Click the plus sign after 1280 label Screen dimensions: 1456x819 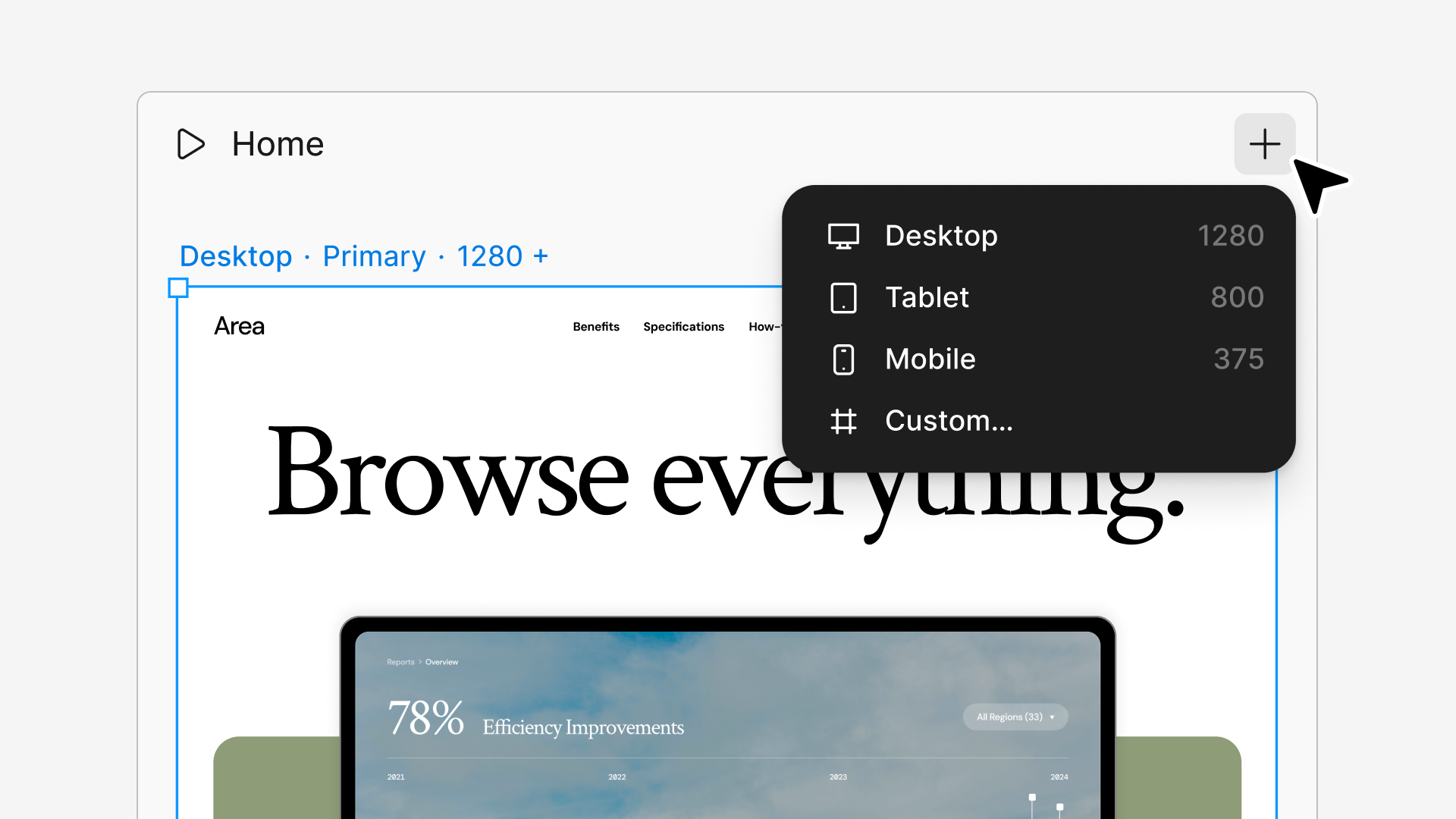(541, 256)
